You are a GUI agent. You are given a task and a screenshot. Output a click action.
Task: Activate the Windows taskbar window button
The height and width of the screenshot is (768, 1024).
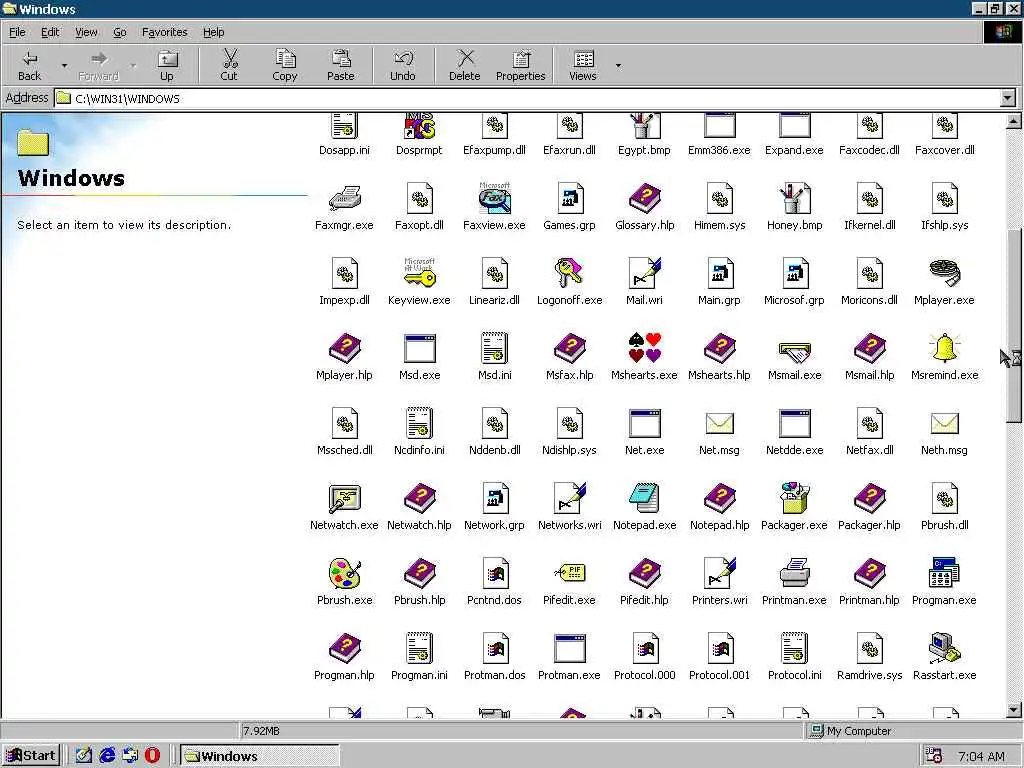pos(259,756)
